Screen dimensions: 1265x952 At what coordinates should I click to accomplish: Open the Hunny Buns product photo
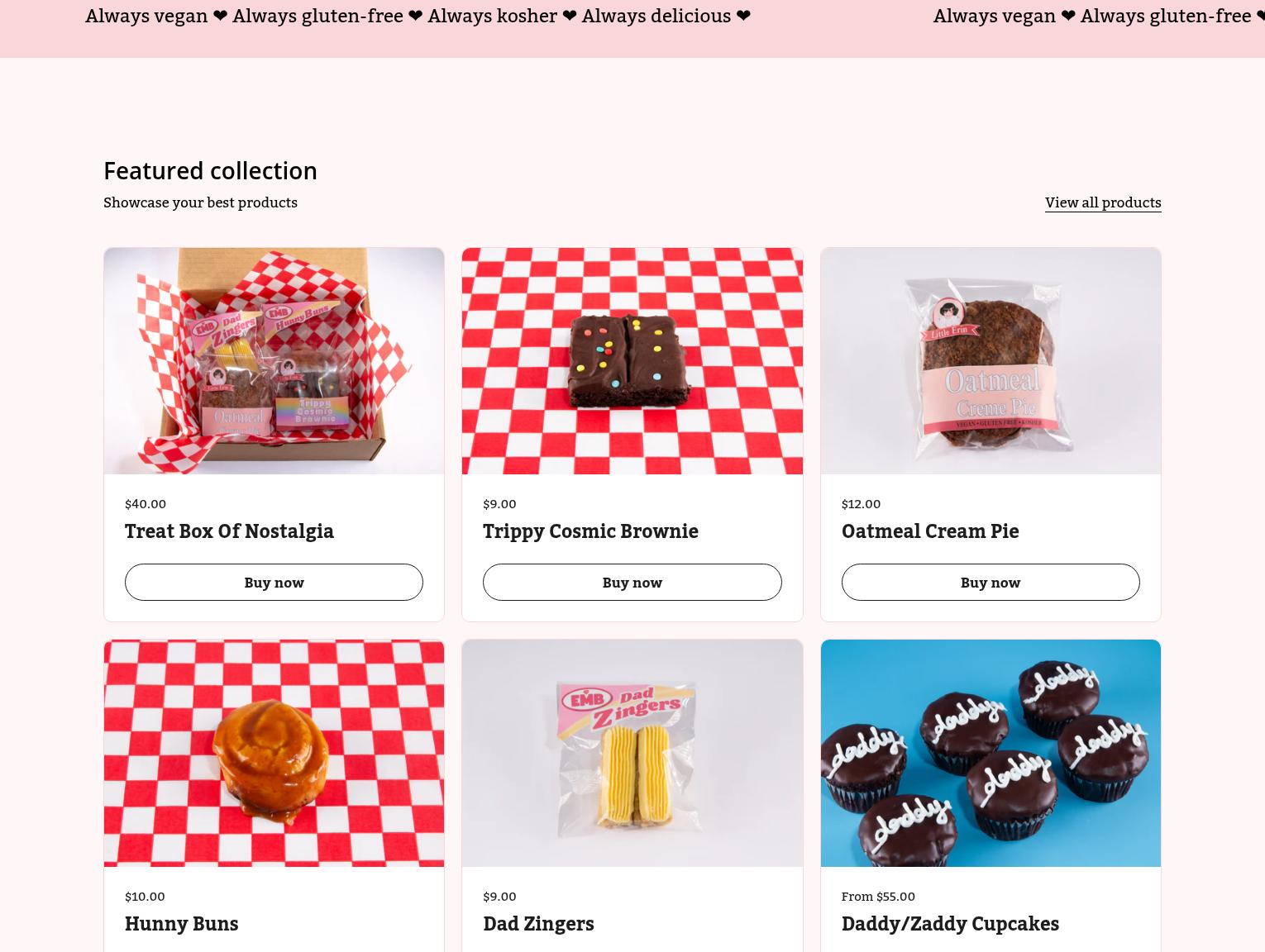coord(274,753)
